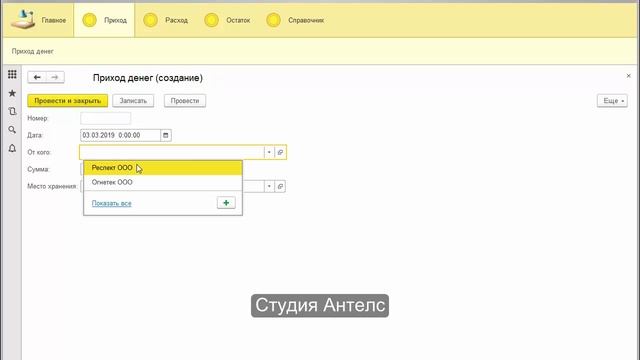The width and height of the screenshot is (640, 360).
Task: Open linked item of От кого field
Action: pyautogui.click(x=280, y=152)
